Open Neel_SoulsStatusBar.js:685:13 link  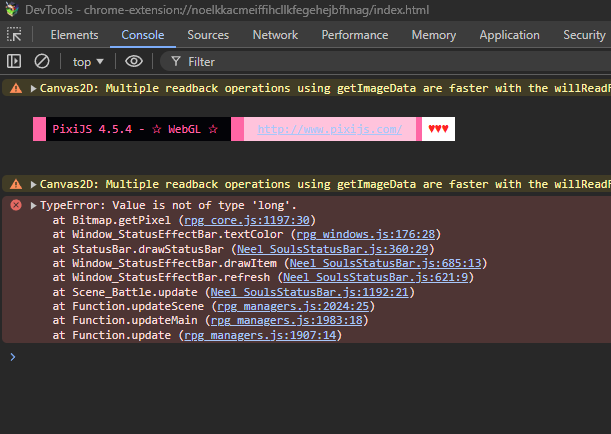click(x=385, y=263)
